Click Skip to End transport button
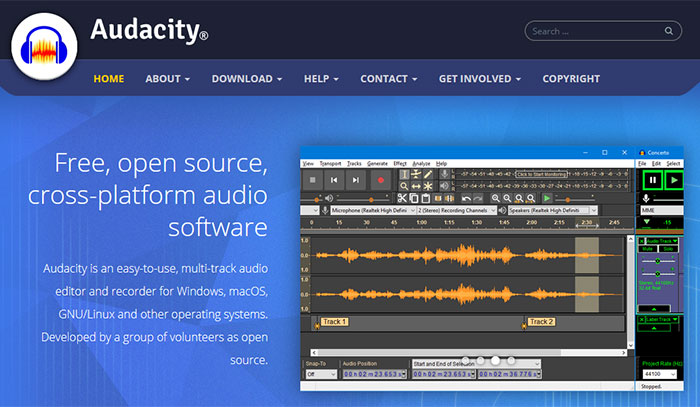This screenshot has height=407, width=700. [355, 180]
